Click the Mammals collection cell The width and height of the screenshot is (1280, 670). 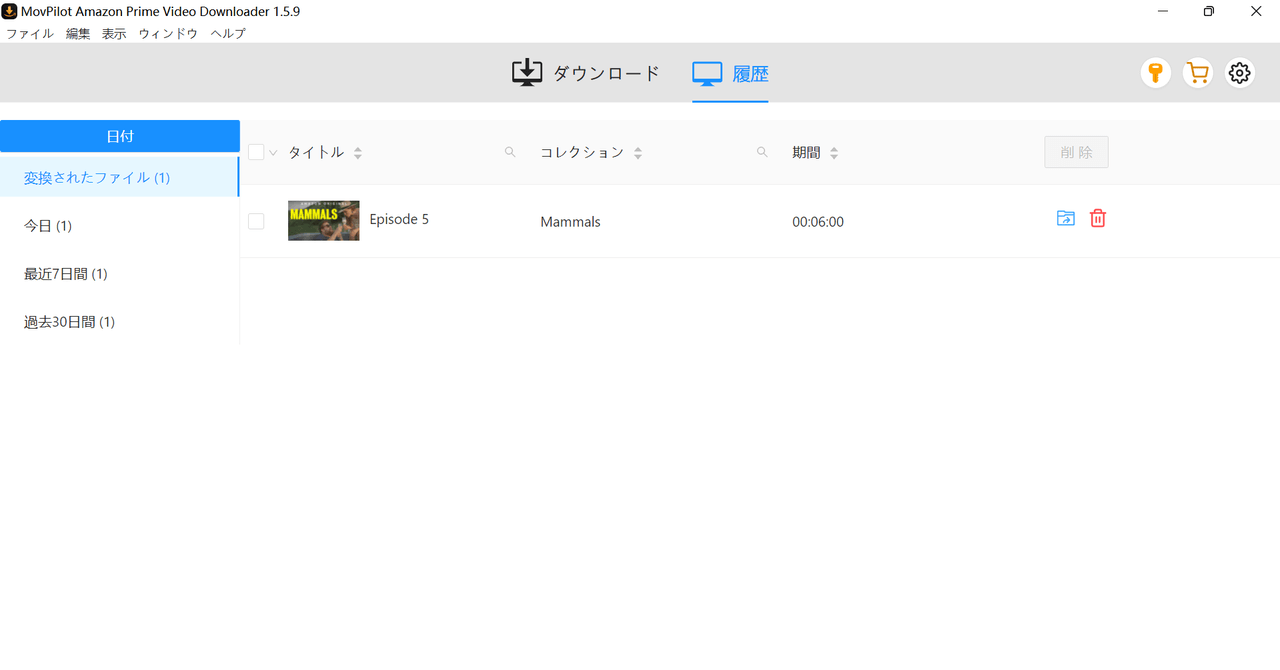(570, 221)
